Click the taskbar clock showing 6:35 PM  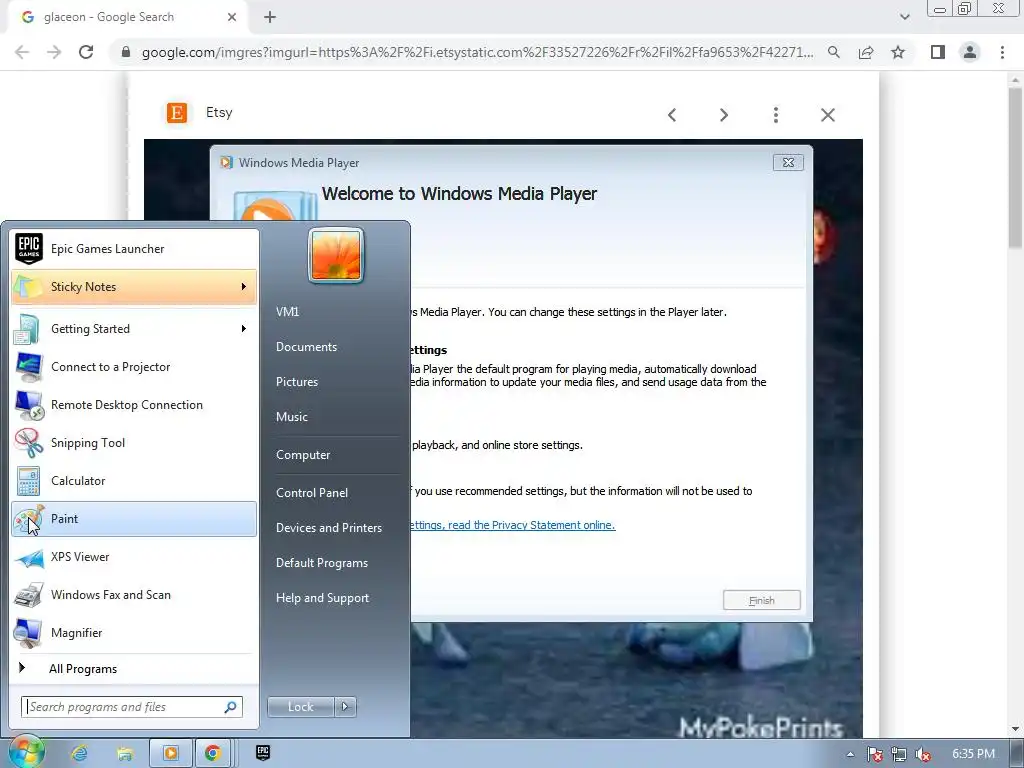coord(973,754)
